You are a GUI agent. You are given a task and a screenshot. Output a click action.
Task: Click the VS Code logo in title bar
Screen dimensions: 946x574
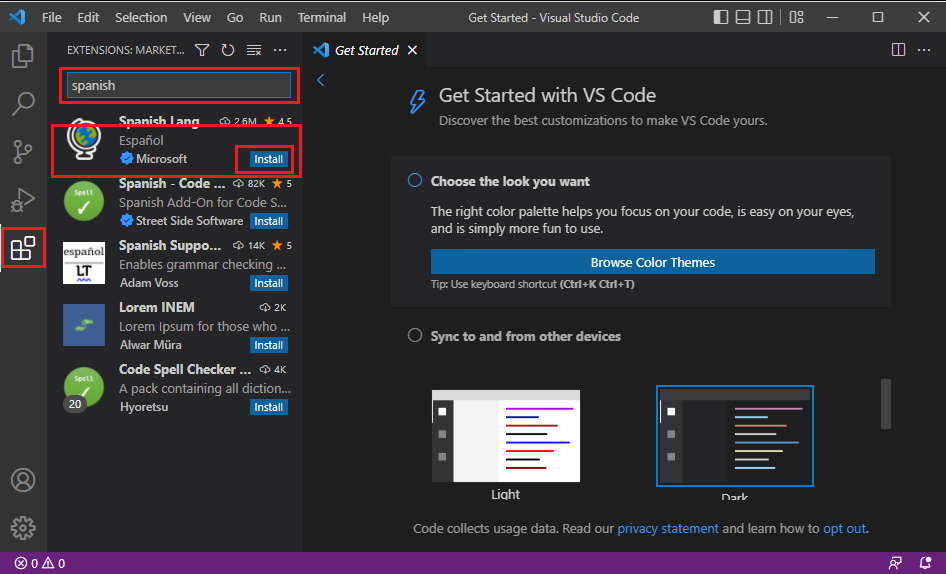click(x=17, y=16)
